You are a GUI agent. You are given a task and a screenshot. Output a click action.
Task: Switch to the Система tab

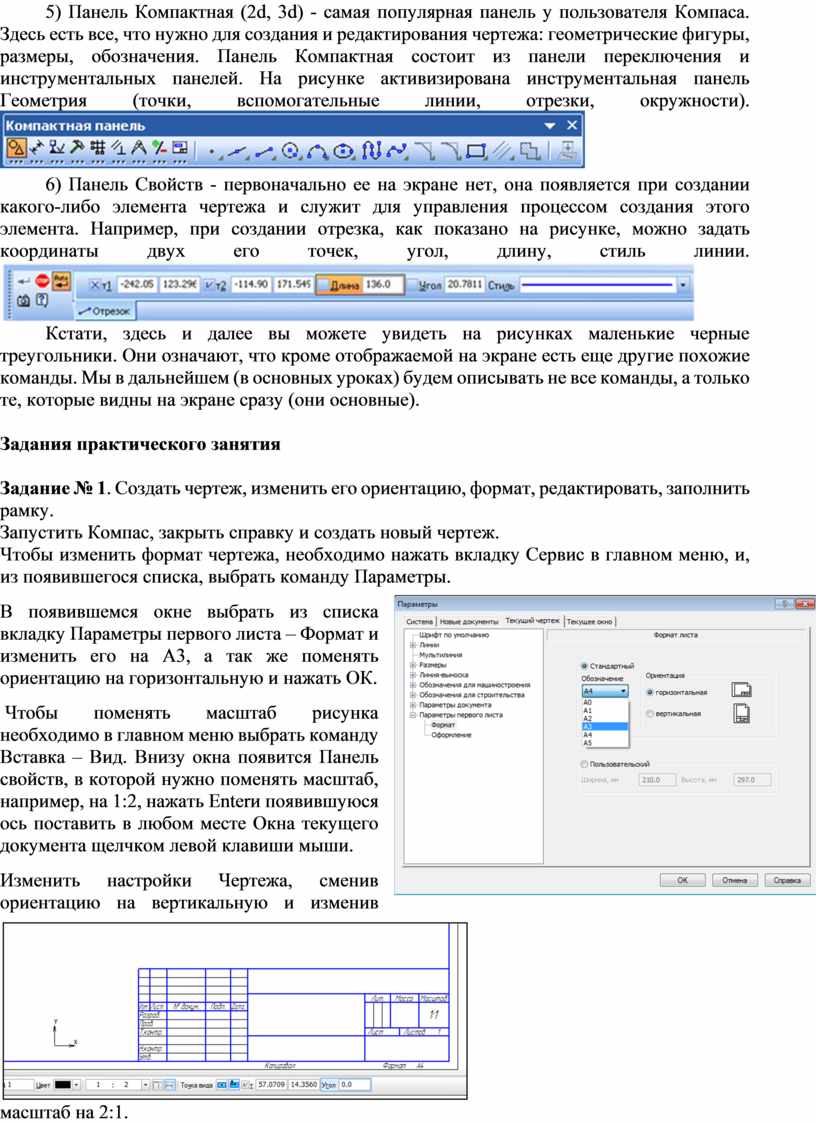point(419,621)
